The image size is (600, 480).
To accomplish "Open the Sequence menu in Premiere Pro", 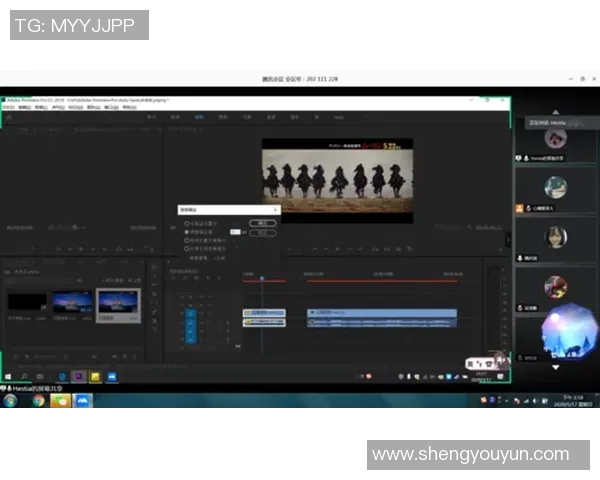I will (x=58, y=107).
